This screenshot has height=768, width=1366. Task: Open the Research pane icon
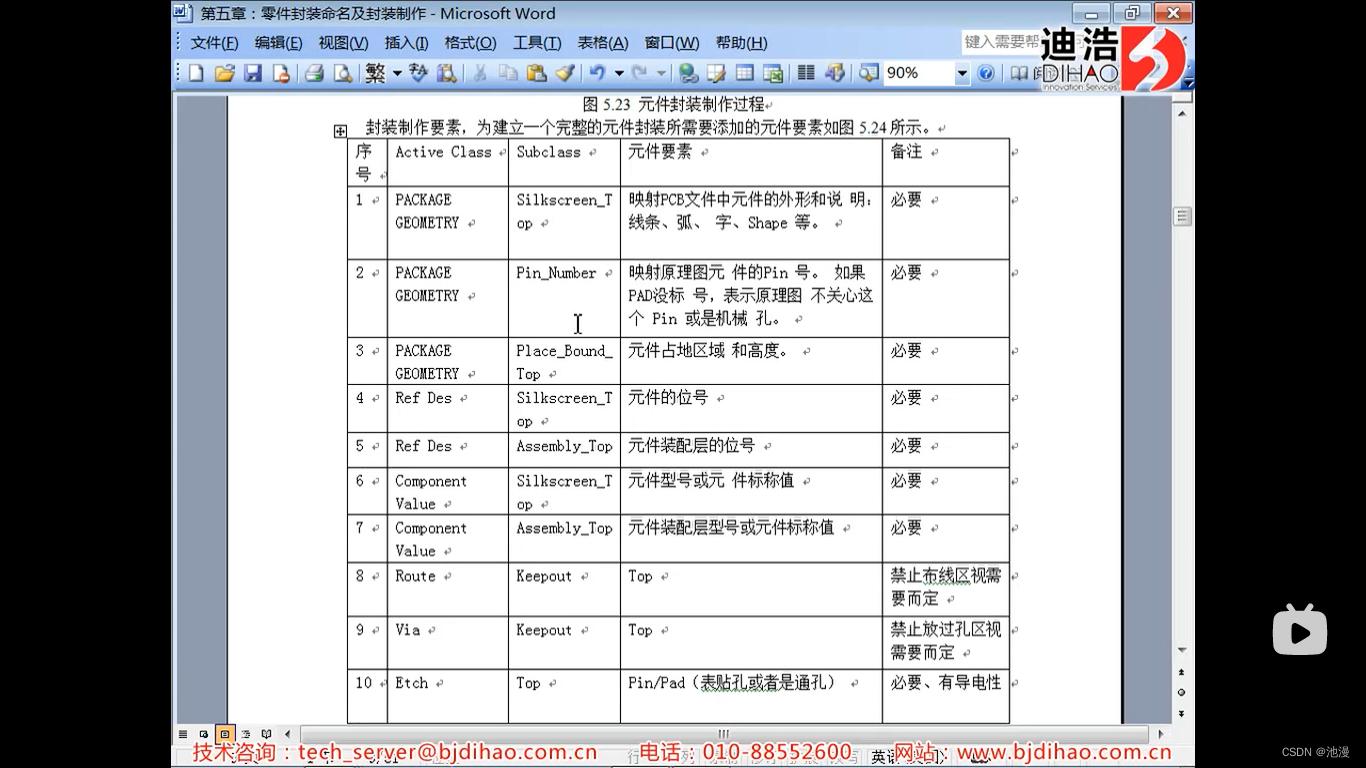(x=446, y=73)
